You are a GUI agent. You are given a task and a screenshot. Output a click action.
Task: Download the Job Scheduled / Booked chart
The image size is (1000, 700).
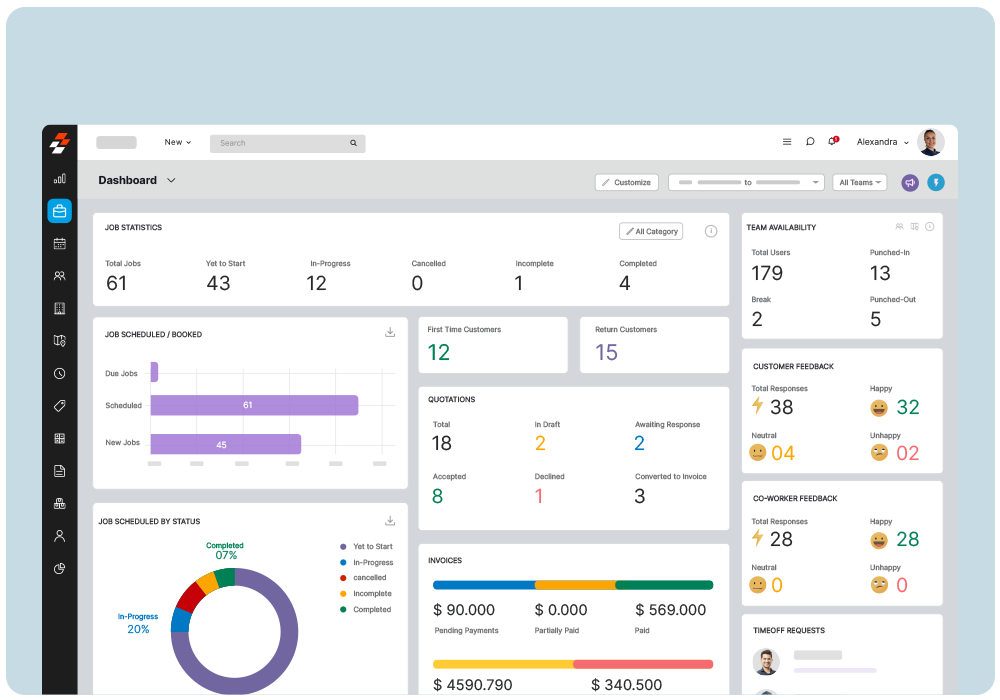pyautogui.click(x=390, y=333)
